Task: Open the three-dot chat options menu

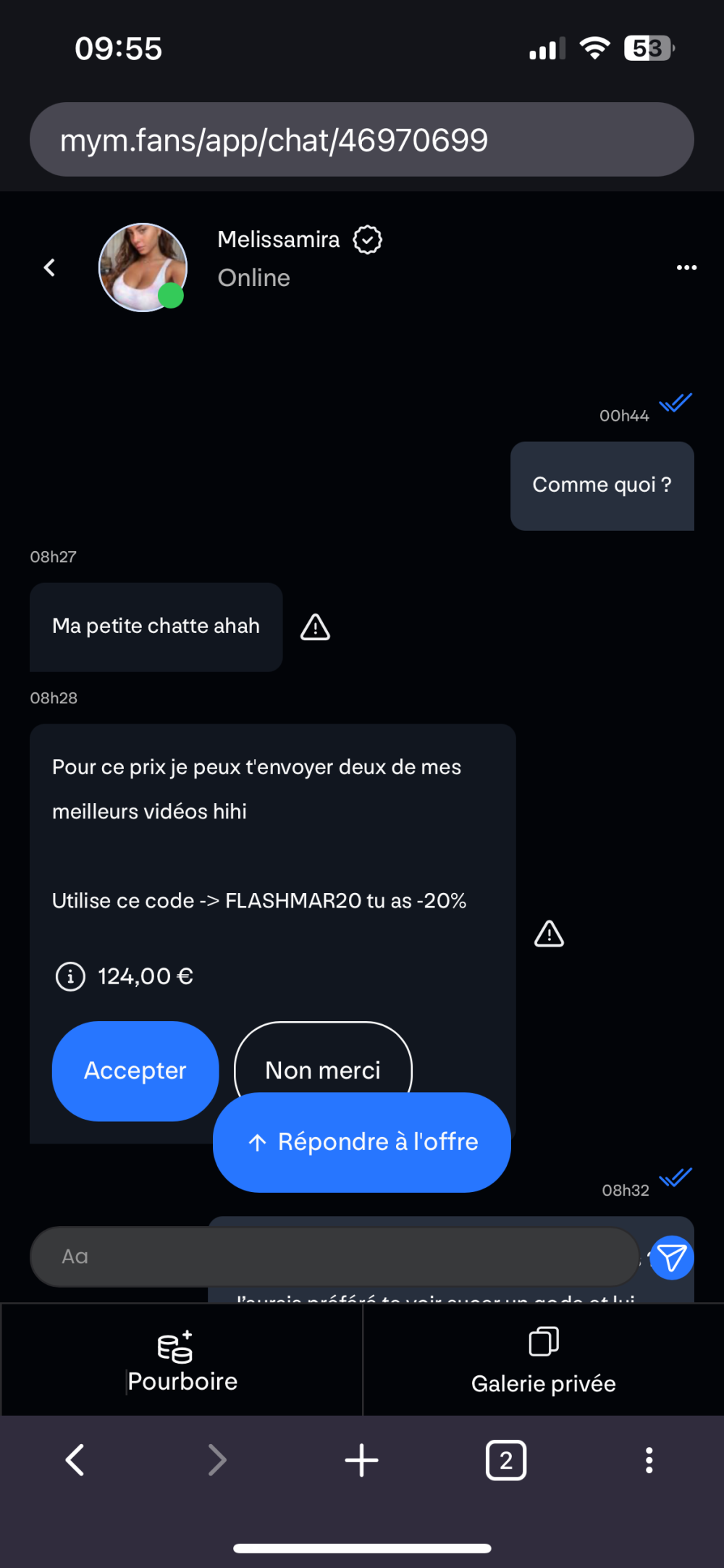Action: point(686,267)
